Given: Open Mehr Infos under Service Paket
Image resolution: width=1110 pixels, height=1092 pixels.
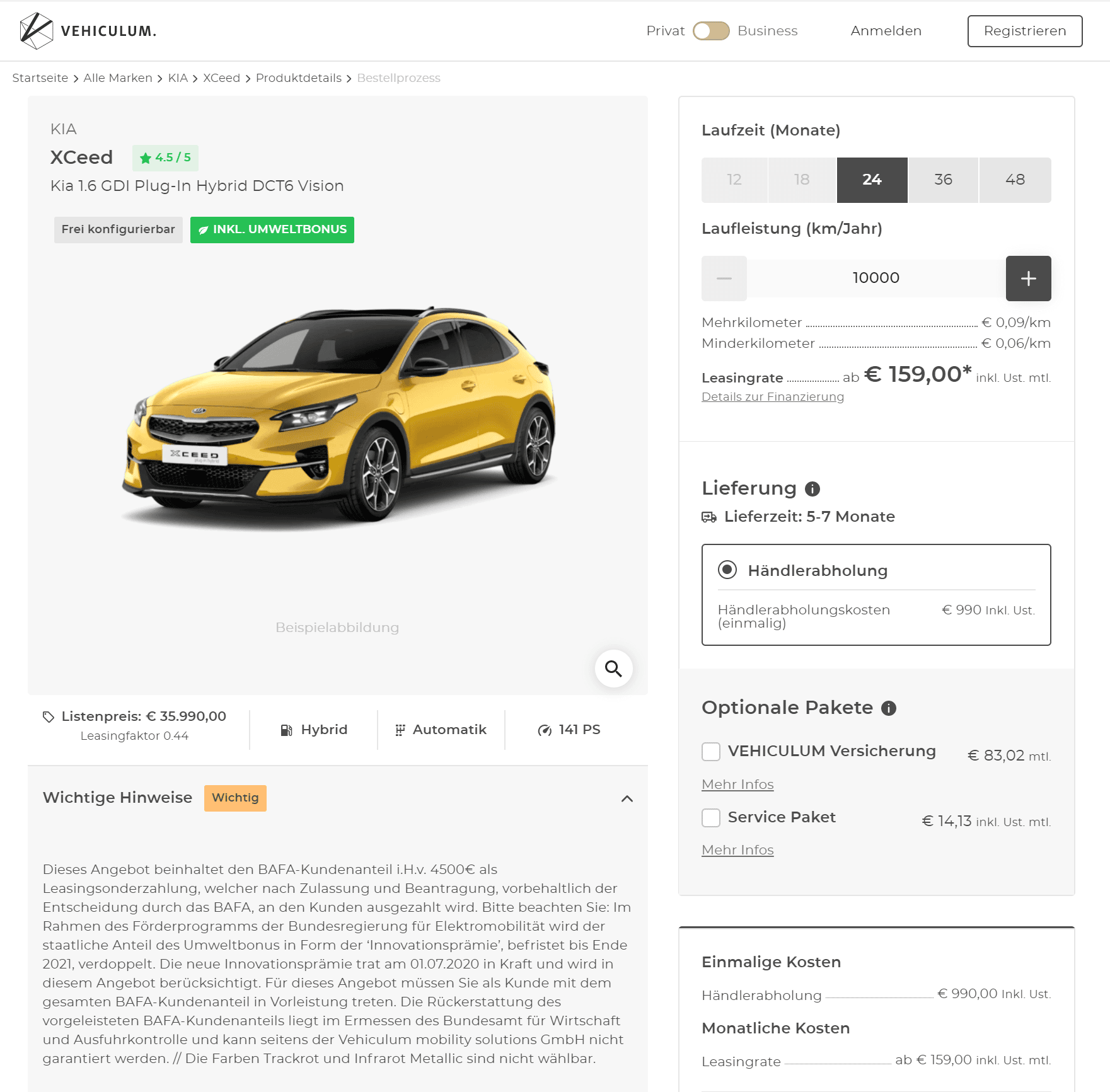Looking at the screenshot, I should point(737,850).
